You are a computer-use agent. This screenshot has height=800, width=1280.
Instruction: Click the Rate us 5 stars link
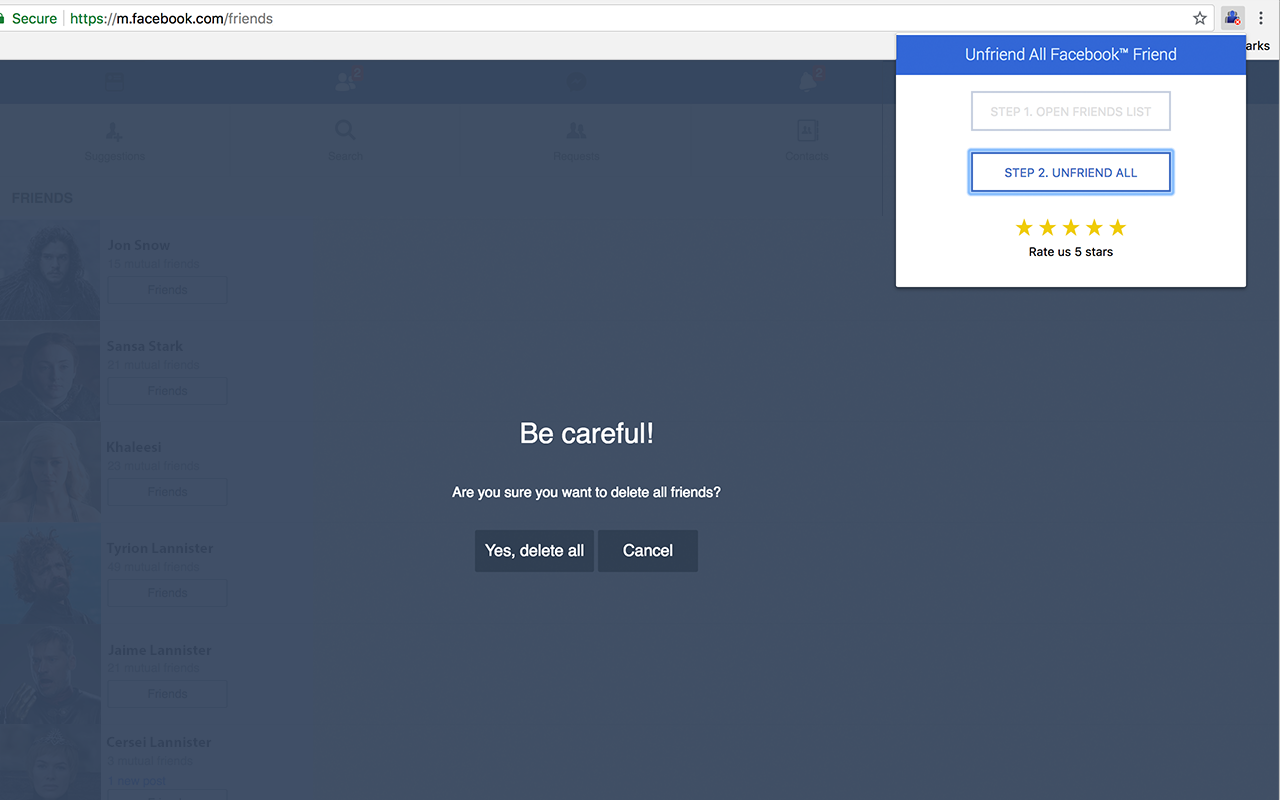(1071, 252)
